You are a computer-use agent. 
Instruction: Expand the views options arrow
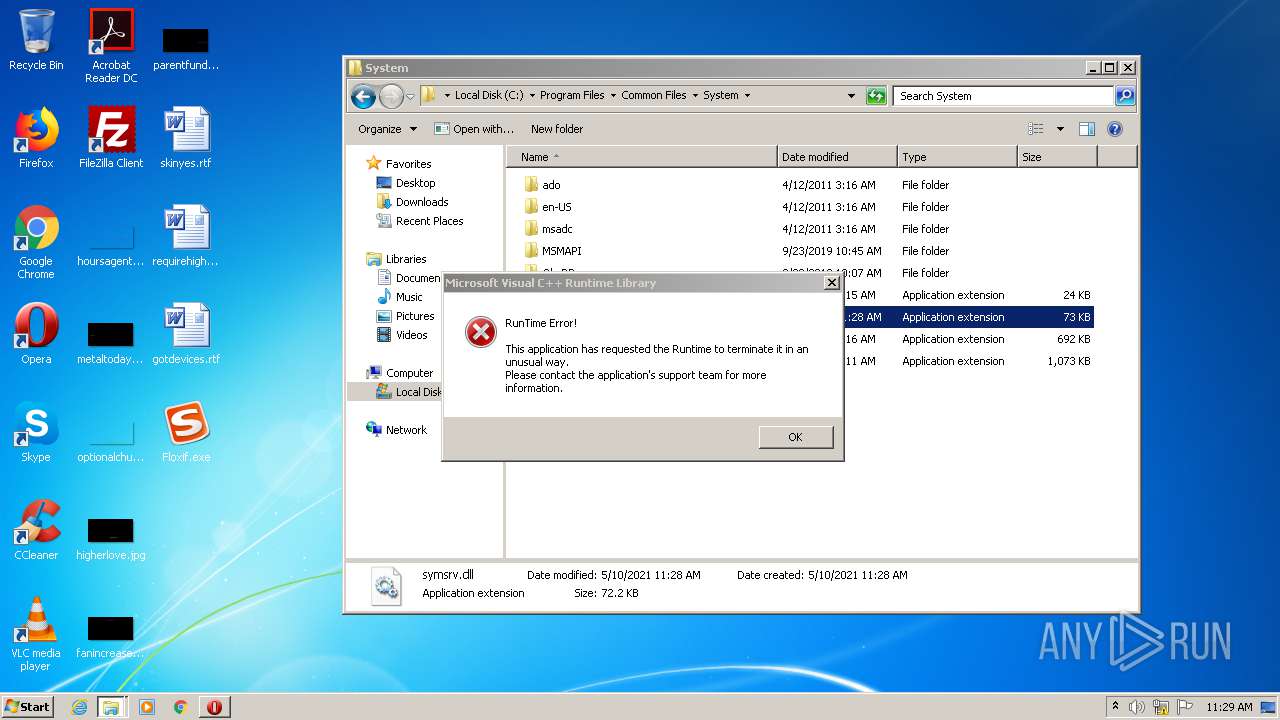click(x=1060, y=129)
